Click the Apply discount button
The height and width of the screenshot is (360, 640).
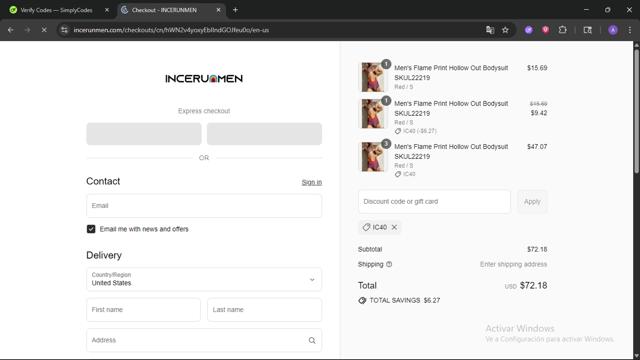click(532, 202)
